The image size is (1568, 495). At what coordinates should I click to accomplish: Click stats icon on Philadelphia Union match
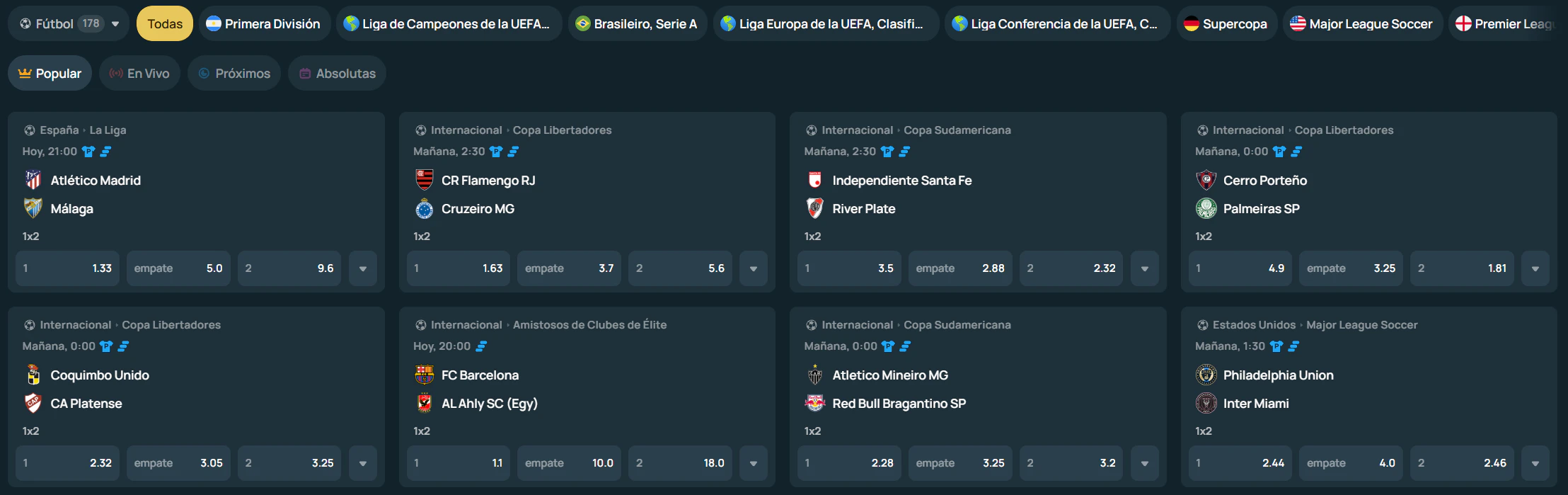1293,346
